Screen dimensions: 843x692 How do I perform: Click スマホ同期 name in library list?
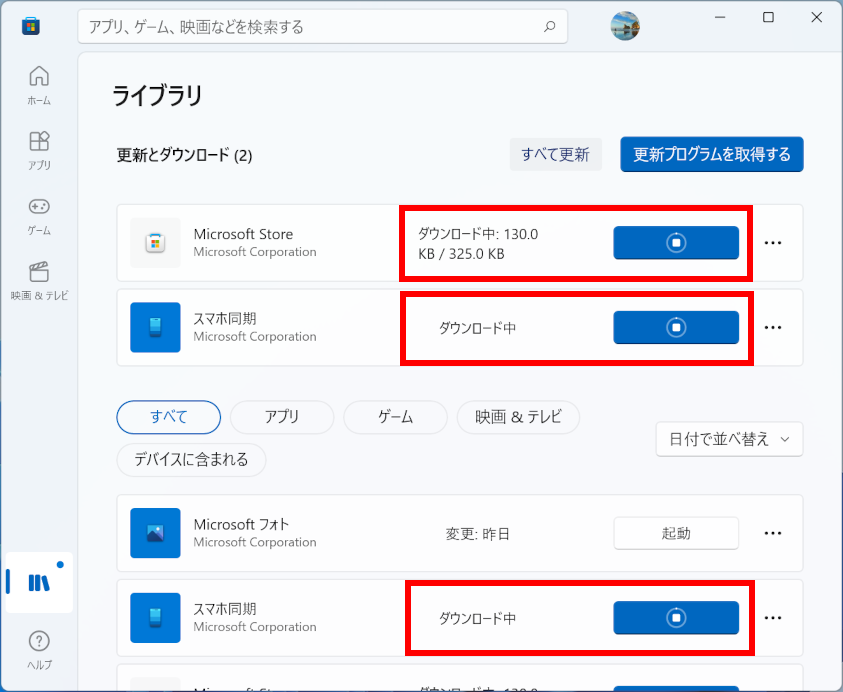click(x=225, y=609)
